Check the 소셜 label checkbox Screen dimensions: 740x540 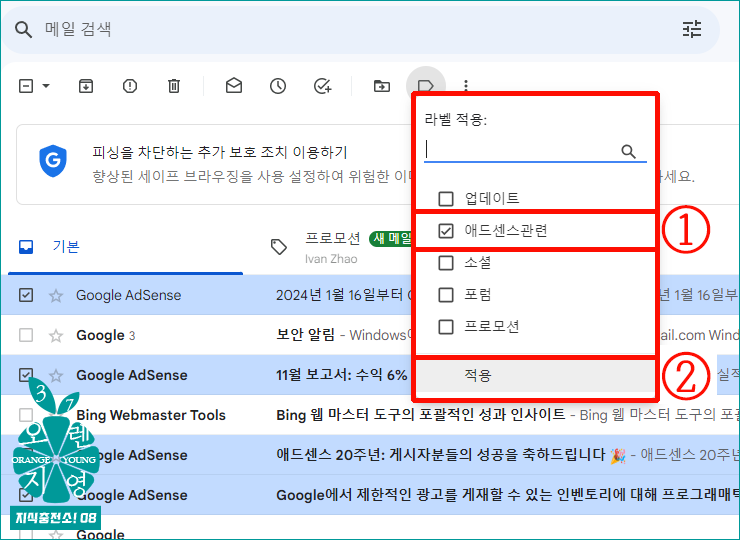pos(446,263)
